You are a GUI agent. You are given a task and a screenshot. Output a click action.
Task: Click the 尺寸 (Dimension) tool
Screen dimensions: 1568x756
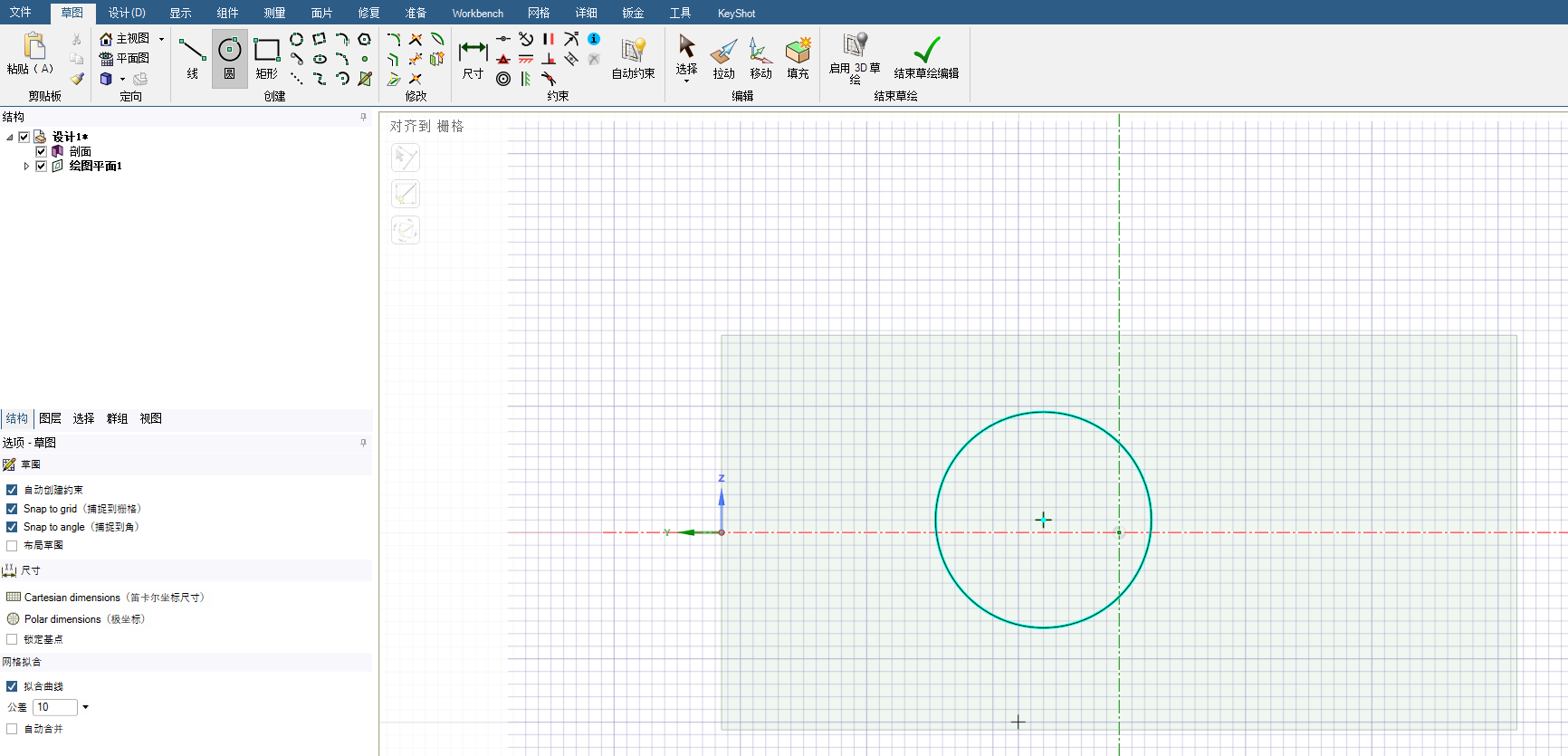point(473,58)
